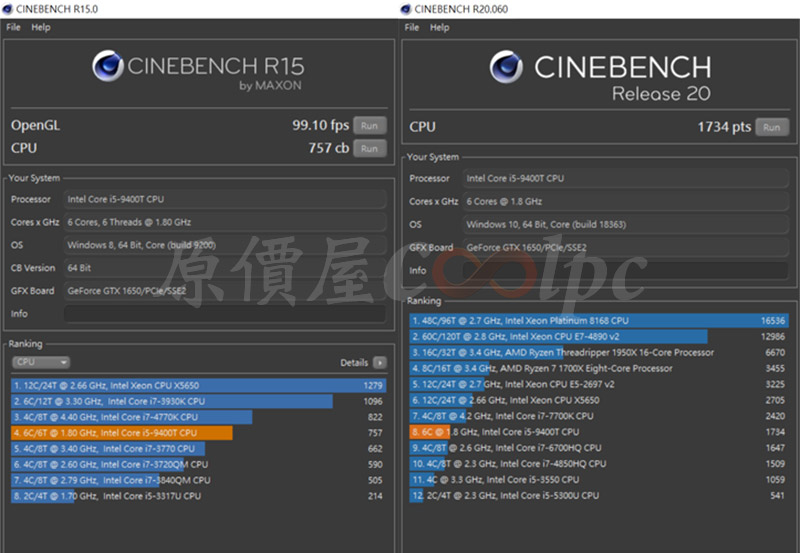Run the CPU test in Cinebench R20
The image size is (800, 553).
[772, 127]
